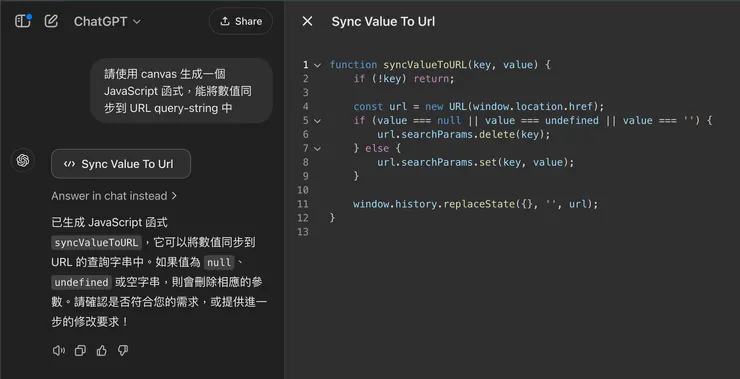Open the ChatGPT model selector dropdown
Image resolution: width=740 pixels, height=379 pixels.
[x=107, y=21]
